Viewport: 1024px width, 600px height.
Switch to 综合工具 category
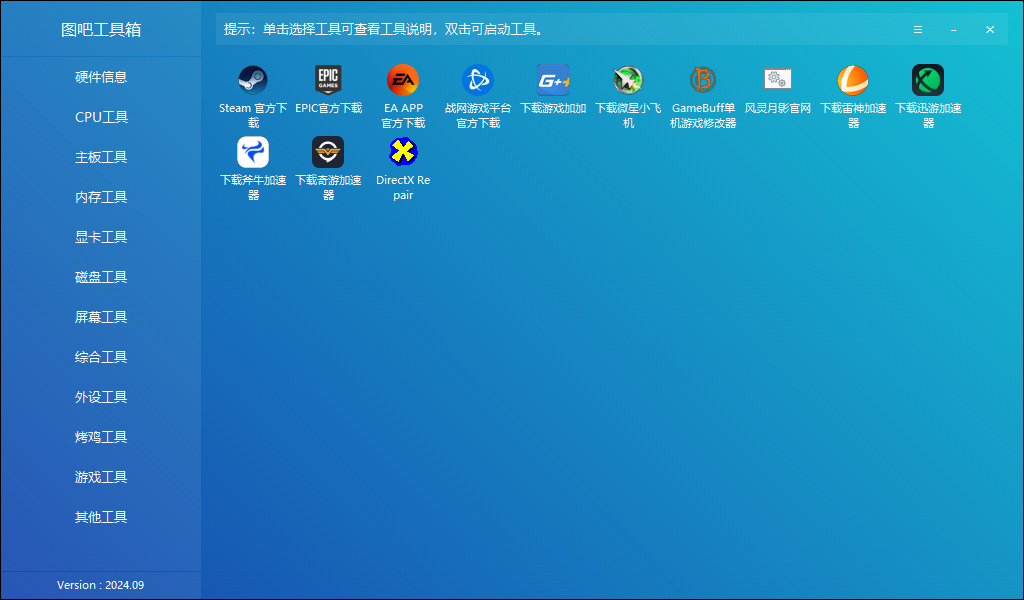(101, 357)
